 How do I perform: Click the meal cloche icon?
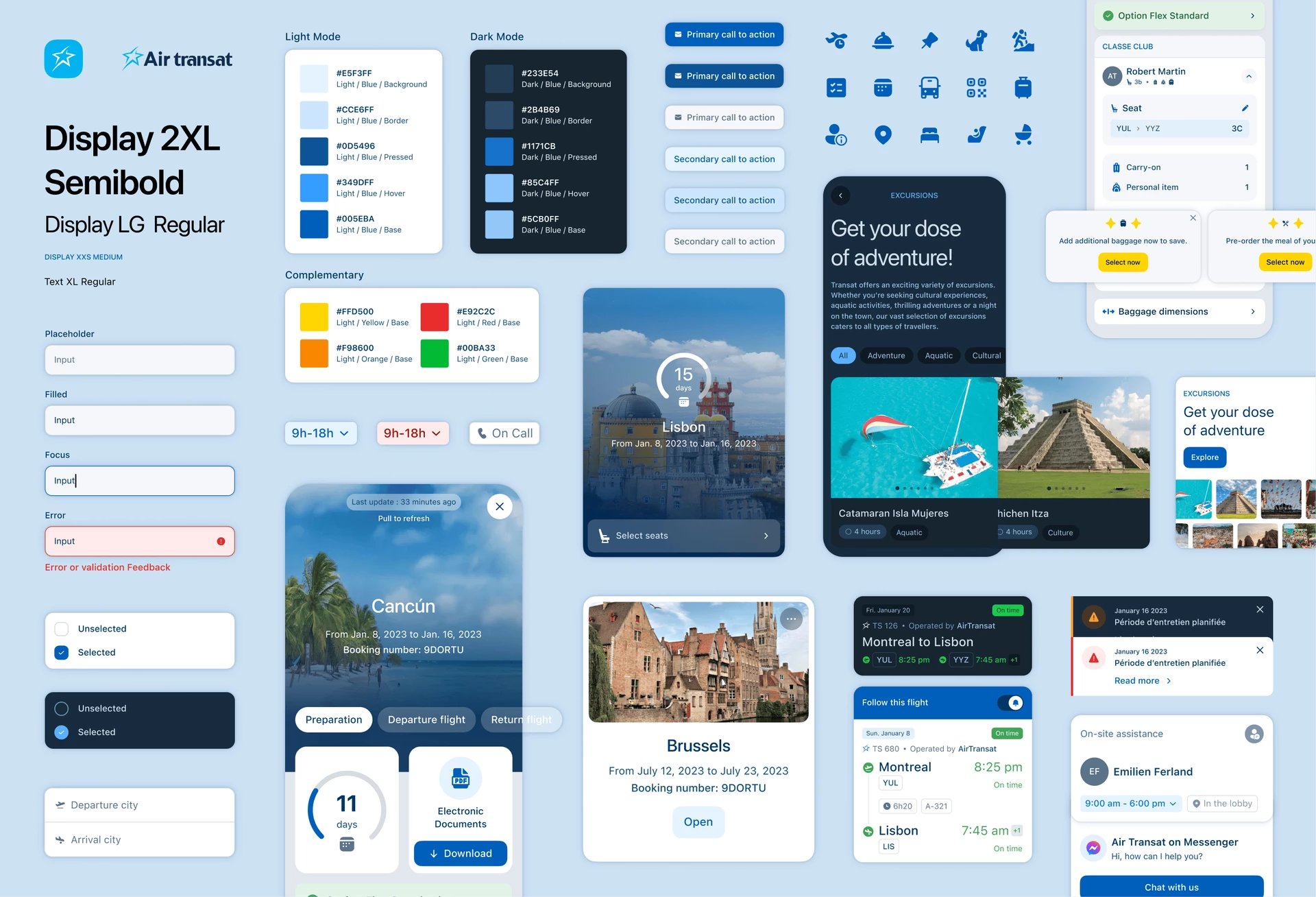coord(883,40)
